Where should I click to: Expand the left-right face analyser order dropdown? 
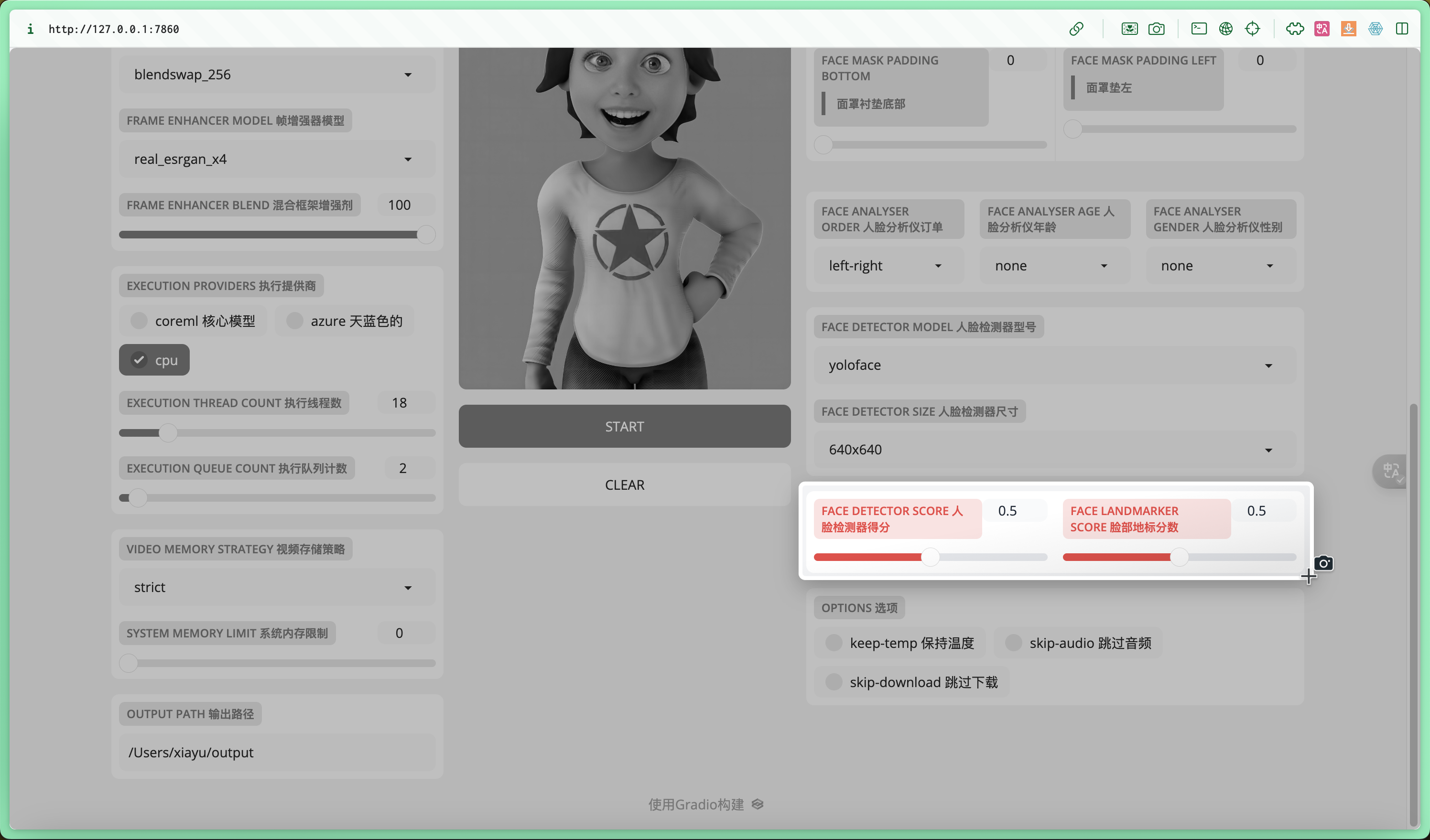(888, 266)
